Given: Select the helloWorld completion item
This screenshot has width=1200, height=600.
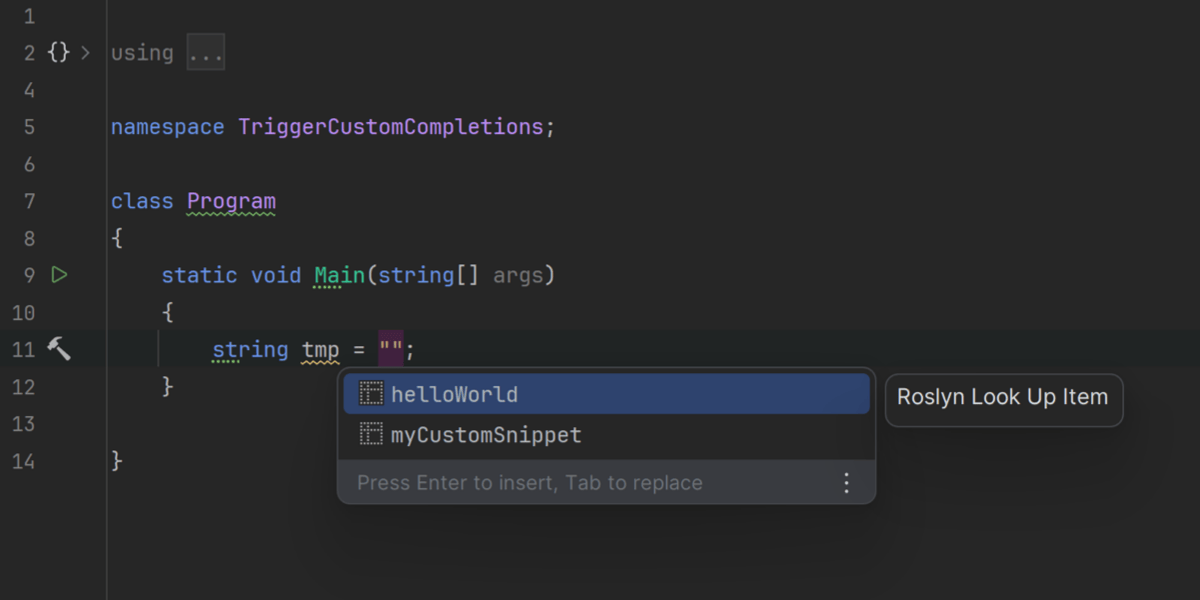Looking at the screenshot, I should point(455,394).
